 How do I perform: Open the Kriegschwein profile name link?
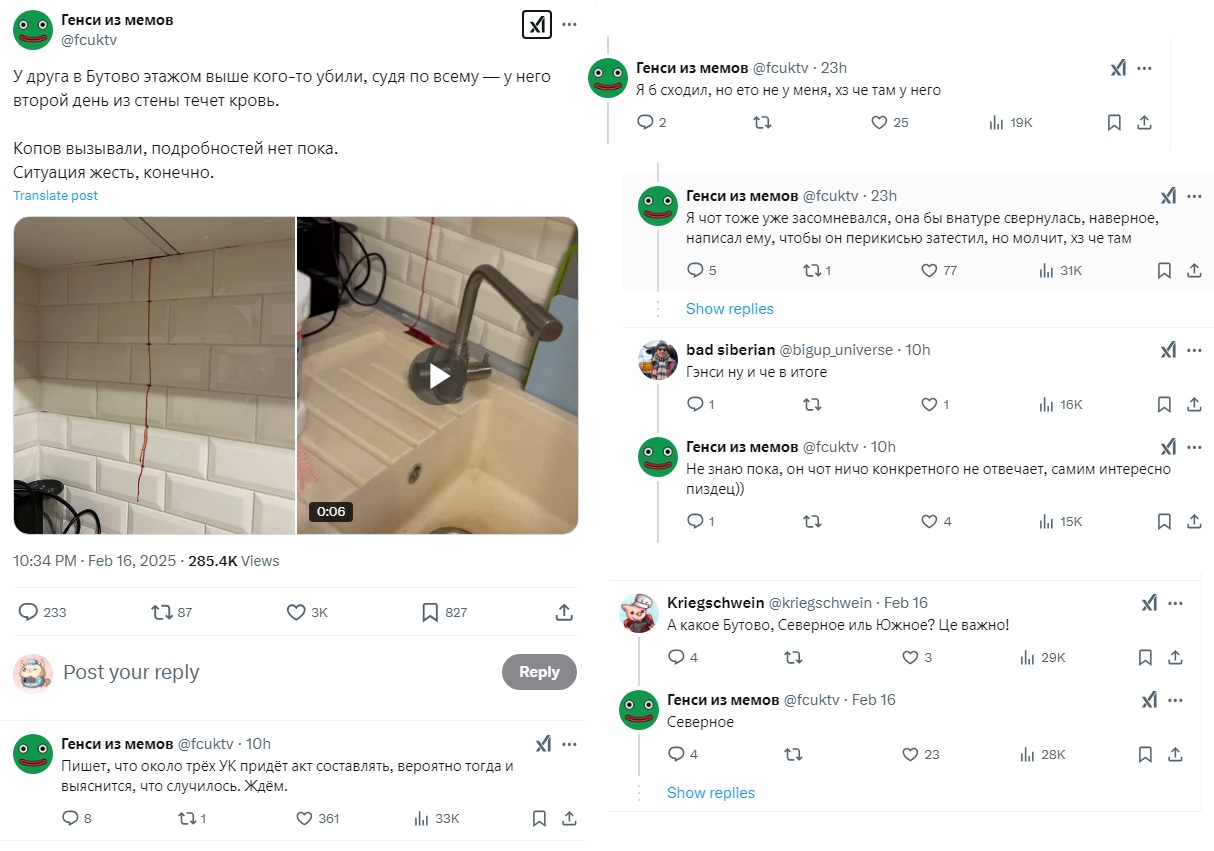[714, 602]
